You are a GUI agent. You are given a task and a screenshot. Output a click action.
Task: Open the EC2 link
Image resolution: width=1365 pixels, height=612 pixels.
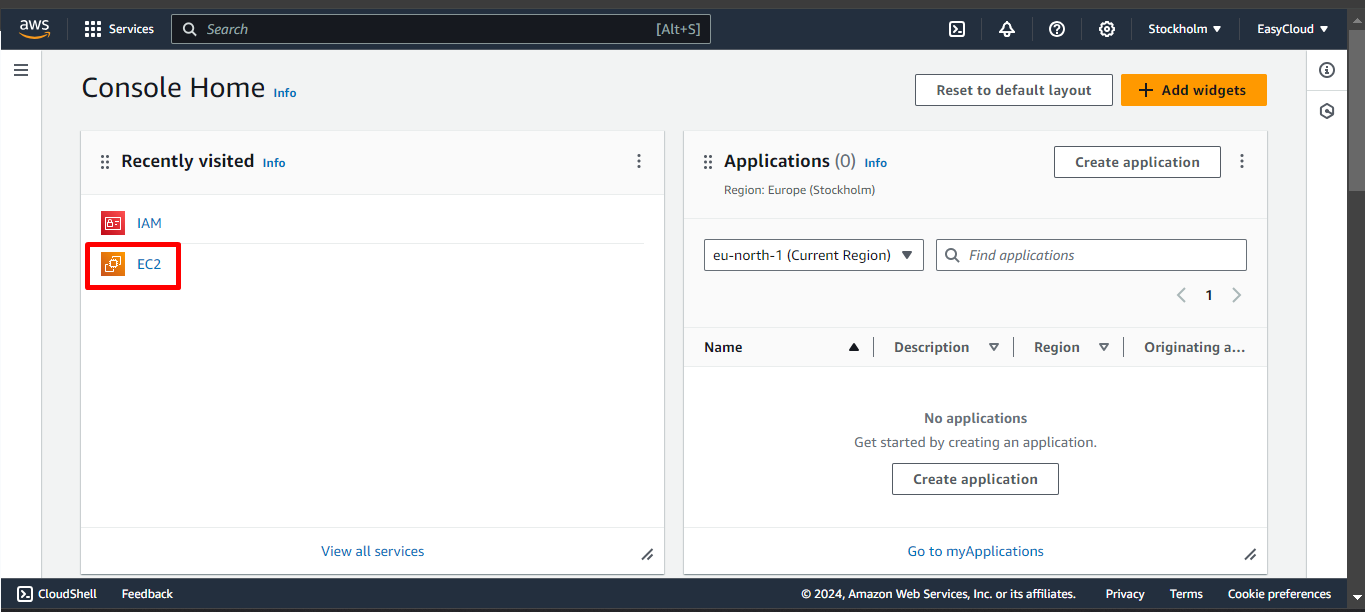pos(149,264)
